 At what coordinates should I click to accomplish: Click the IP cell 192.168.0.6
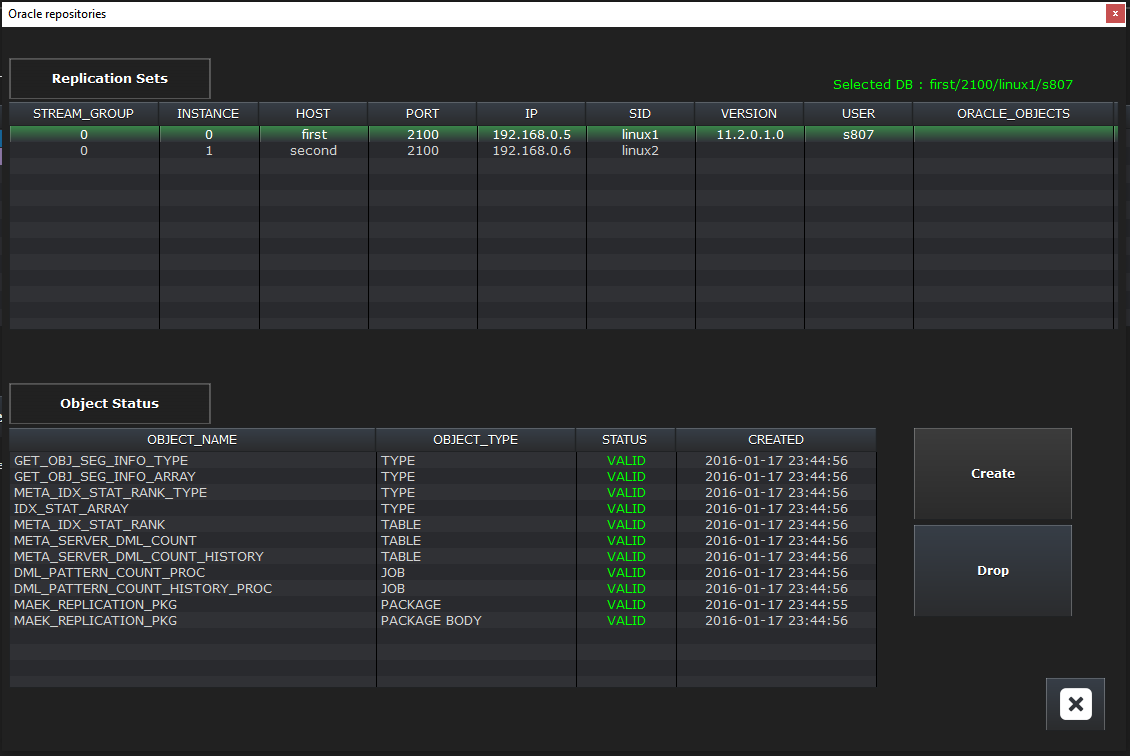pyautogui.click(x=532, y=151)
